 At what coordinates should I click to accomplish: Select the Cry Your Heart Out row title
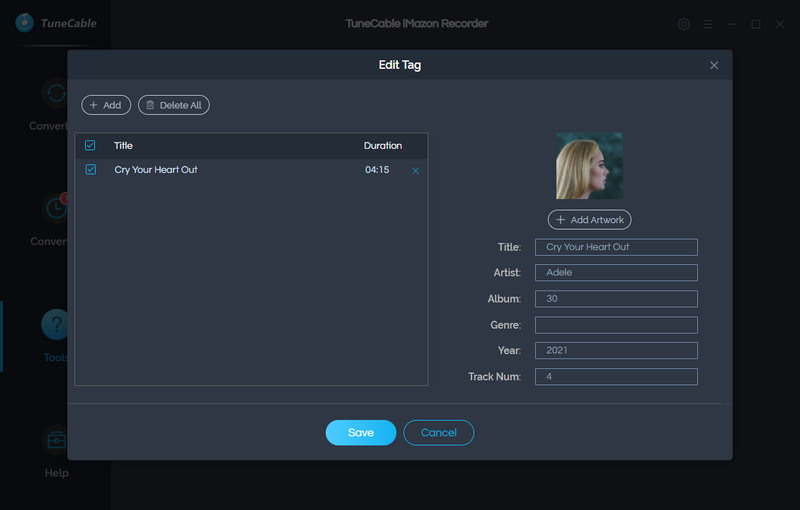coord(156,170)
